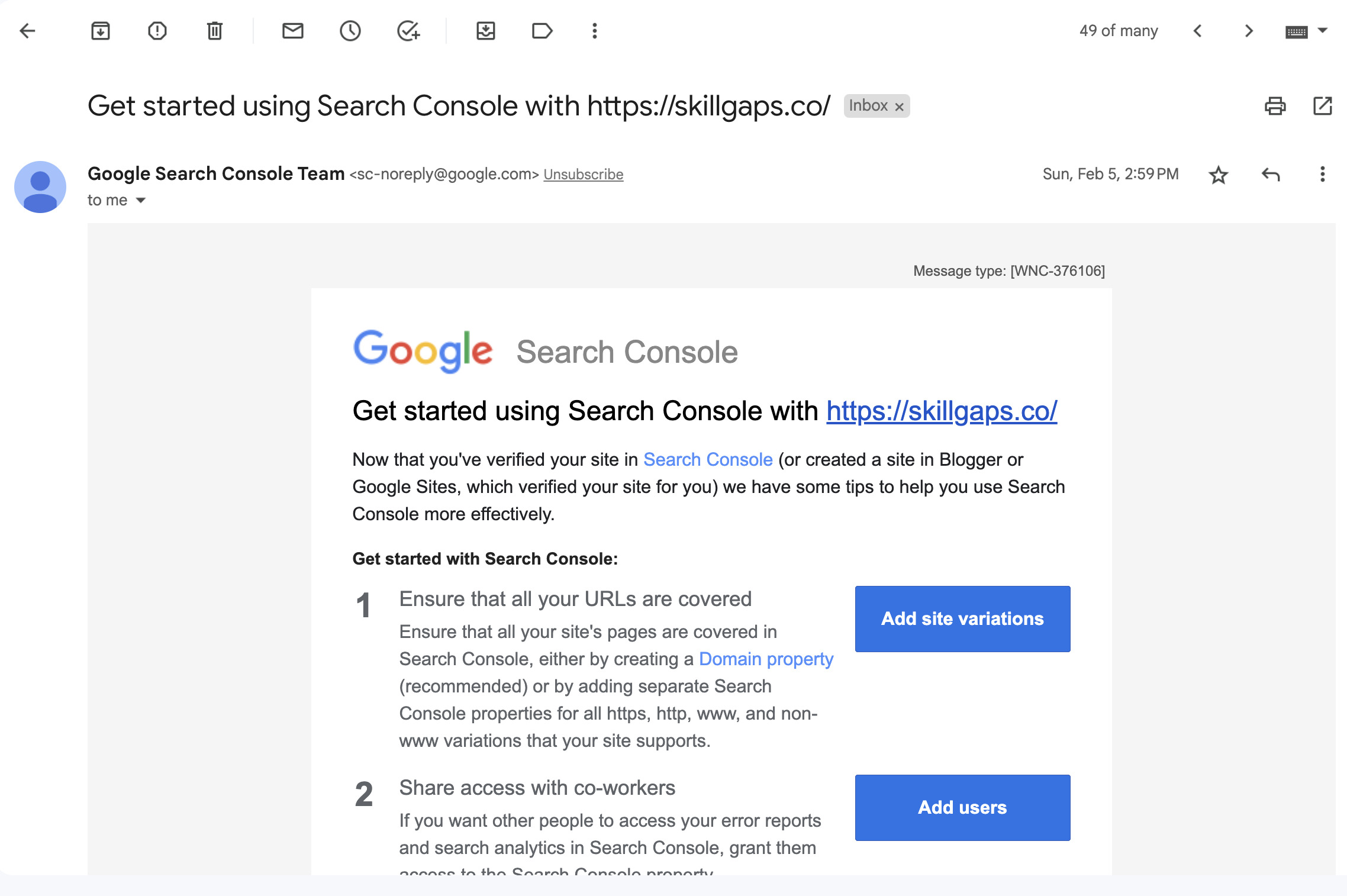Open toolbar More options menu

click(595, 31)
